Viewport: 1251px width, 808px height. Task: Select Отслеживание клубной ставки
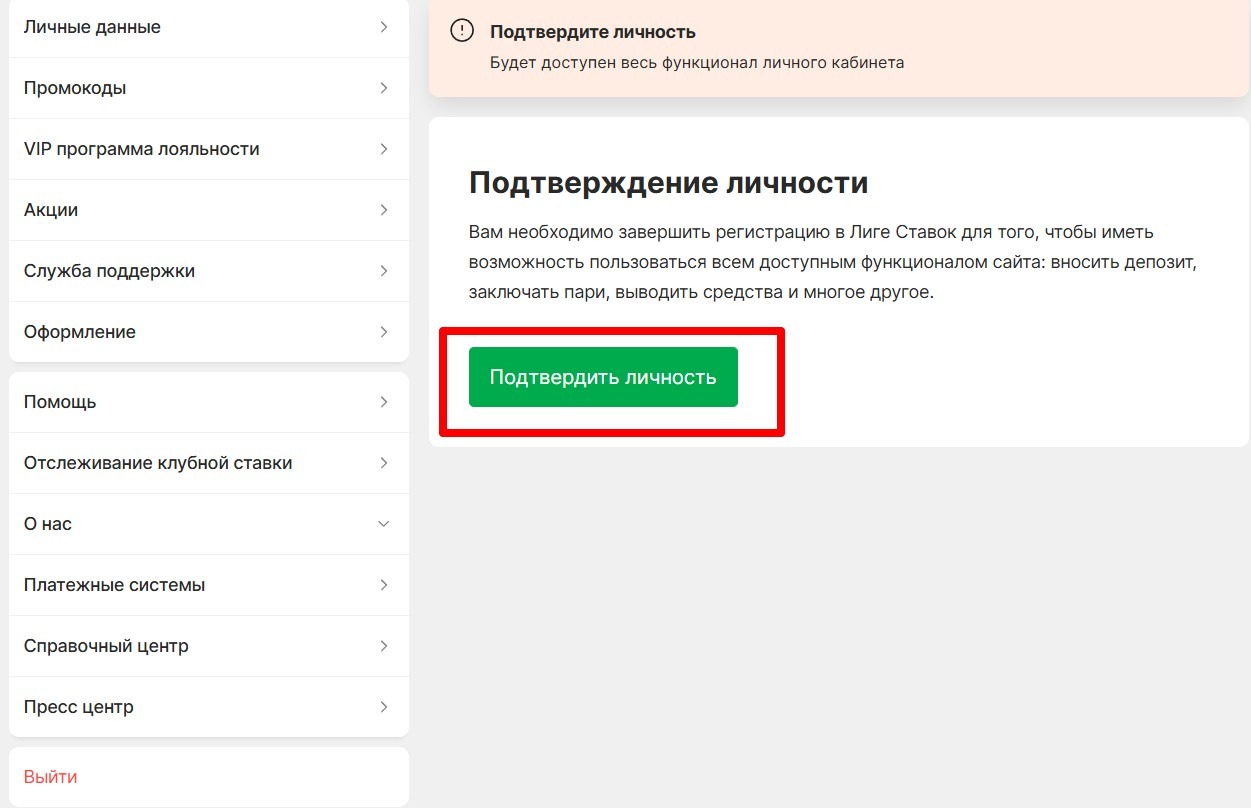point(157,462)
